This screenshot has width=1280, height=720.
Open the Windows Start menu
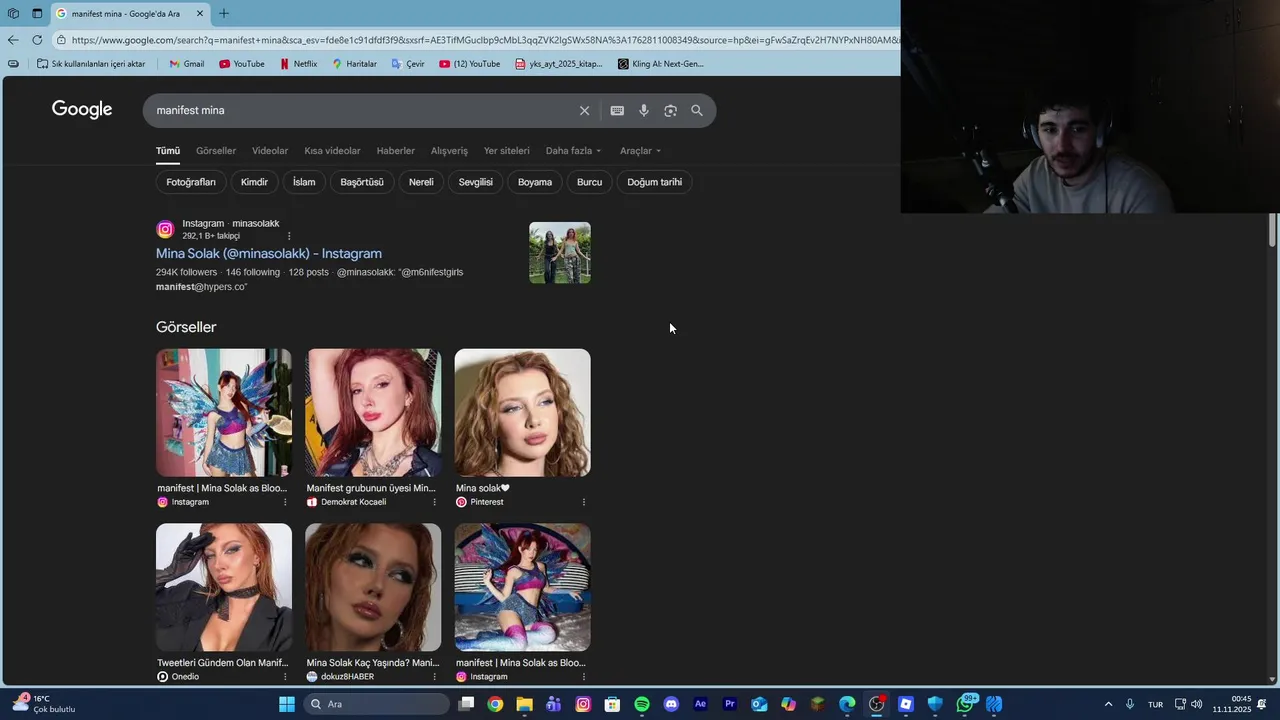click(287, 704)
